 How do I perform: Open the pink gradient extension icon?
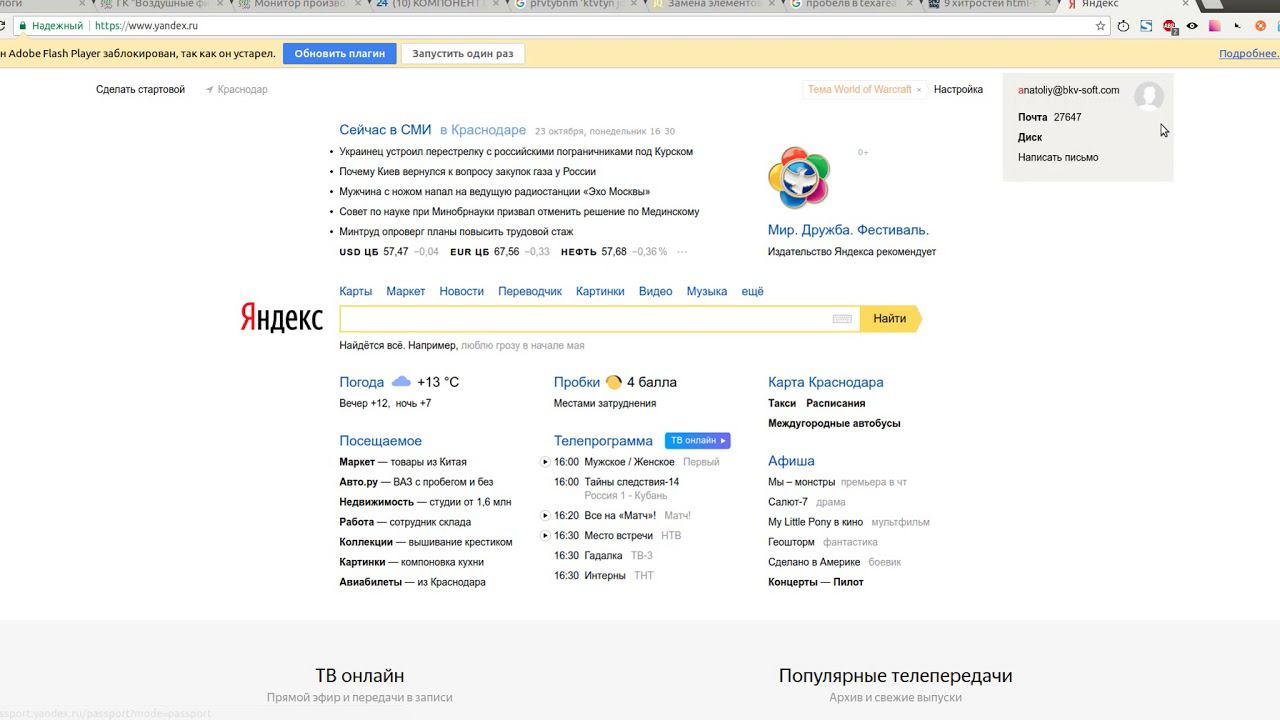[x=1214, y=26]
